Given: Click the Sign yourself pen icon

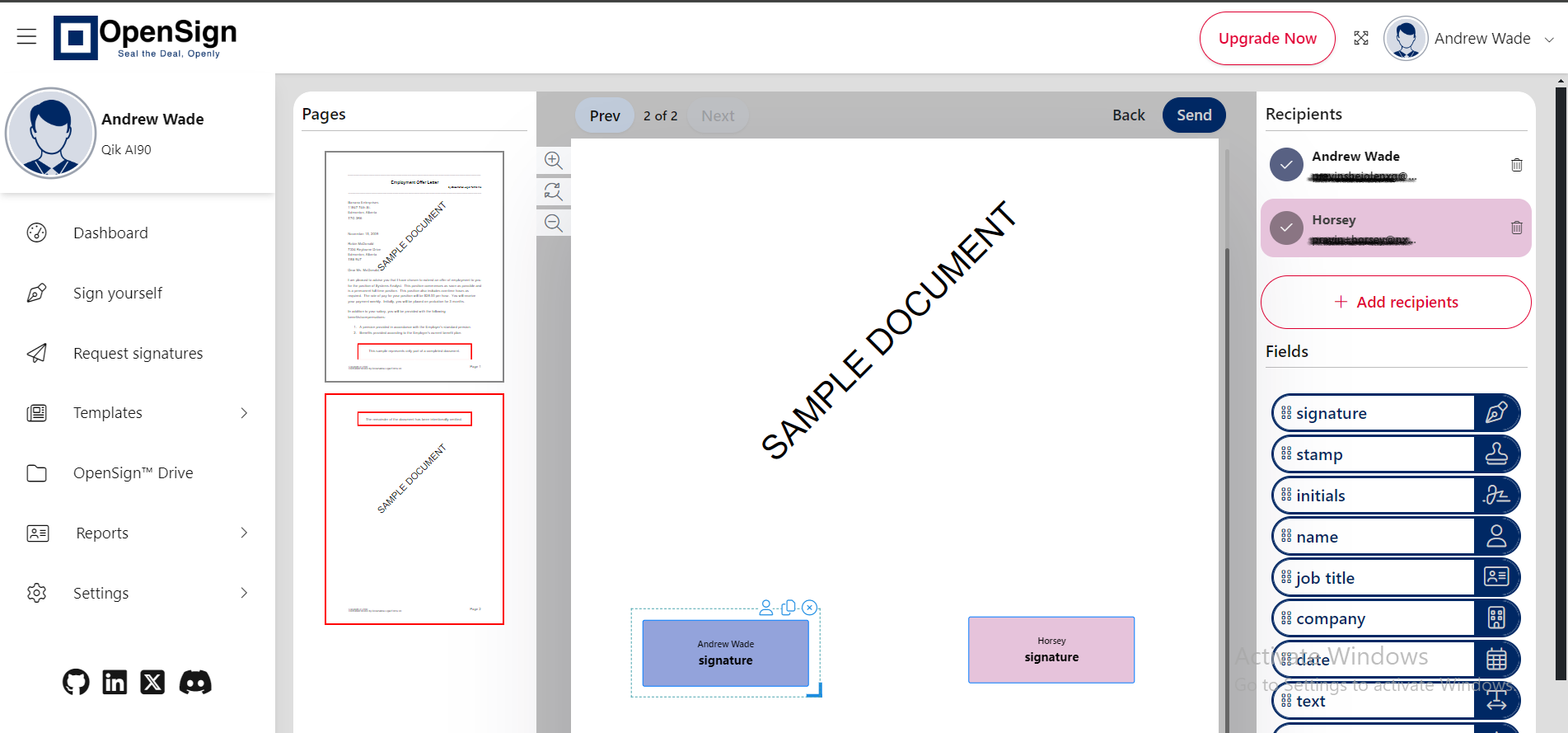Looking at the screenshot, I should 37,293.
